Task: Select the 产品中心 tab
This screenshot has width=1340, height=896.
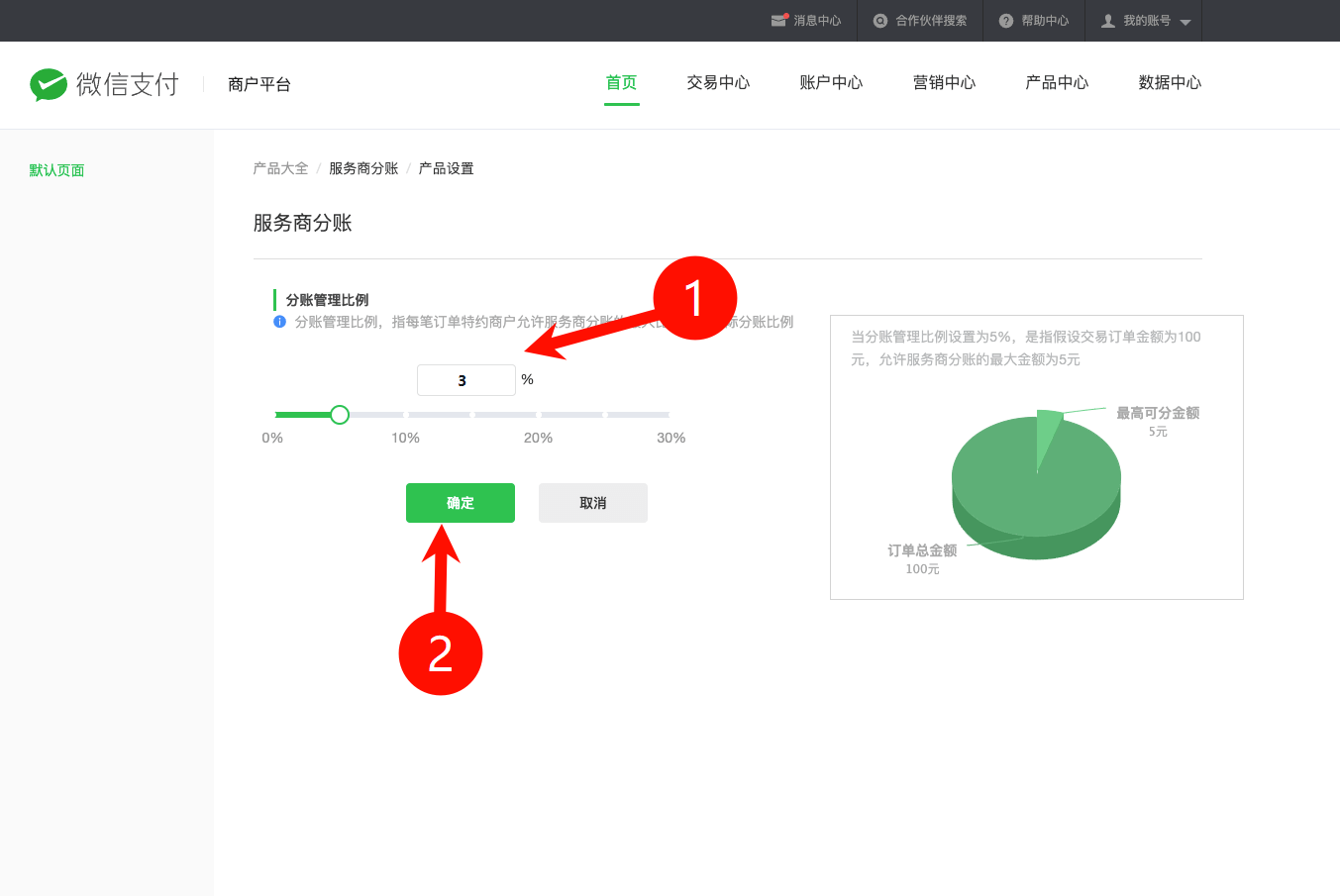Action: pos(1057,83)
